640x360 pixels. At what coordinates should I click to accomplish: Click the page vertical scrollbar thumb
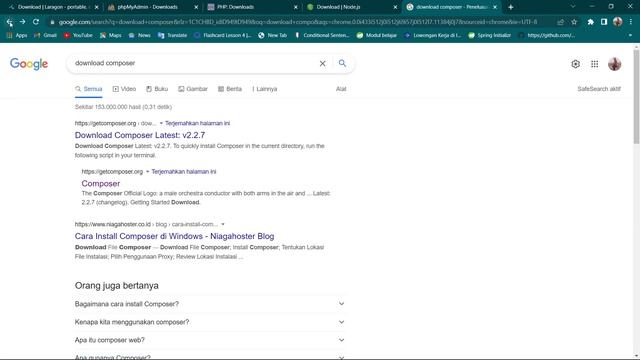tap(636, 96)
